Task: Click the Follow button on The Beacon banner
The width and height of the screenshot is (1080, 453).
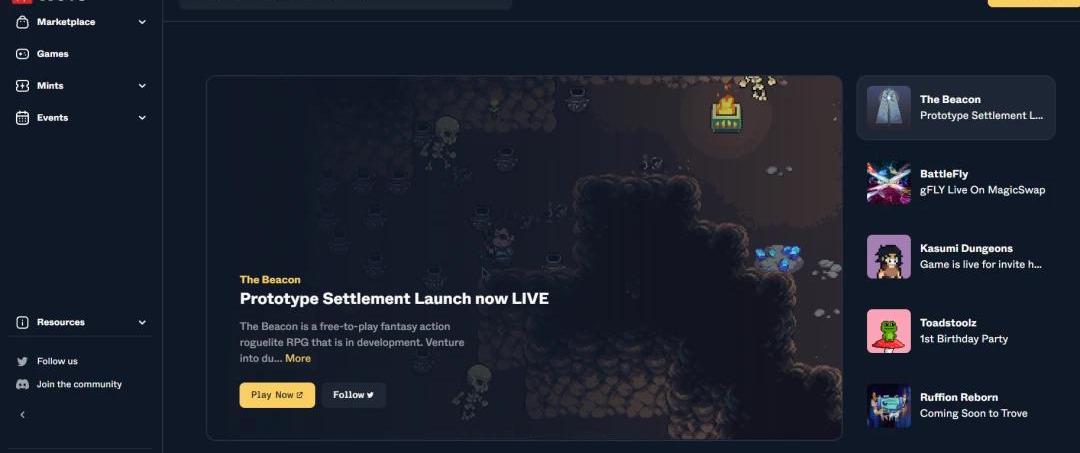Action: click(x=353, y=395)
